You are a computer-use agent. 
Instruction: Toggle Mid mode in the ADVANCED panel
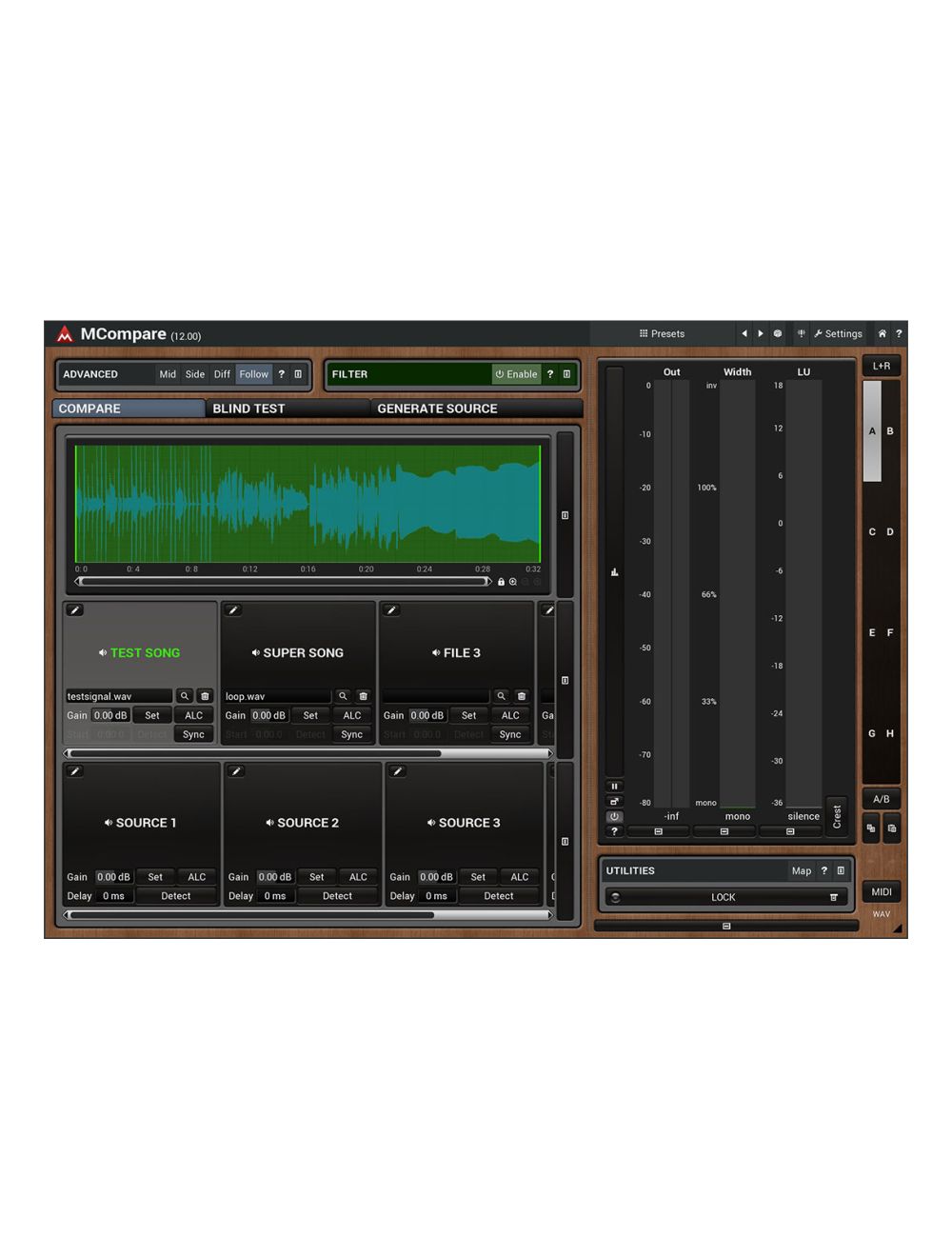168,374
